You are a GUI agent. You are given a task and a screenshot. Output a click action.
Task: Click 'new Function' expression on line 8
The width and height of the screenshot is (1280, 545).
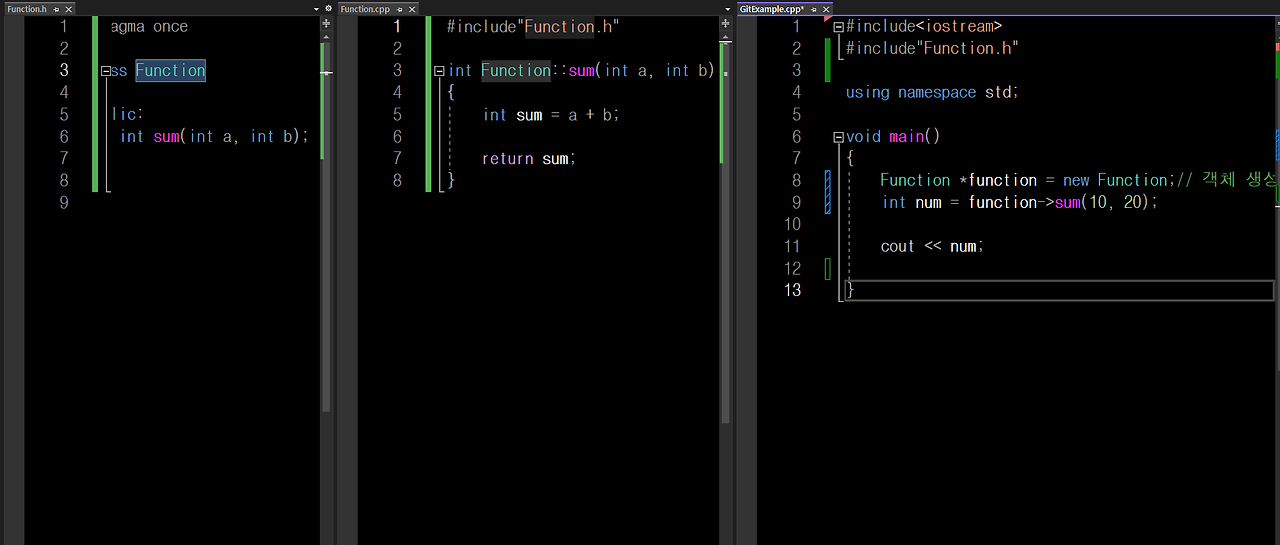coord(1115,180)
